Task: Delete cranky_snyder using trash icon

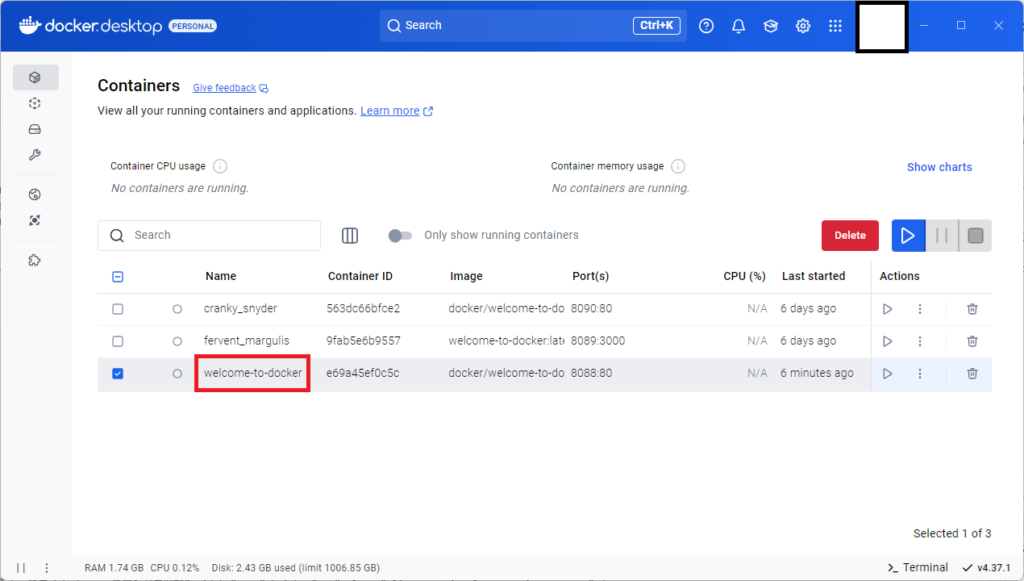Action: click(x=972, y=309)
